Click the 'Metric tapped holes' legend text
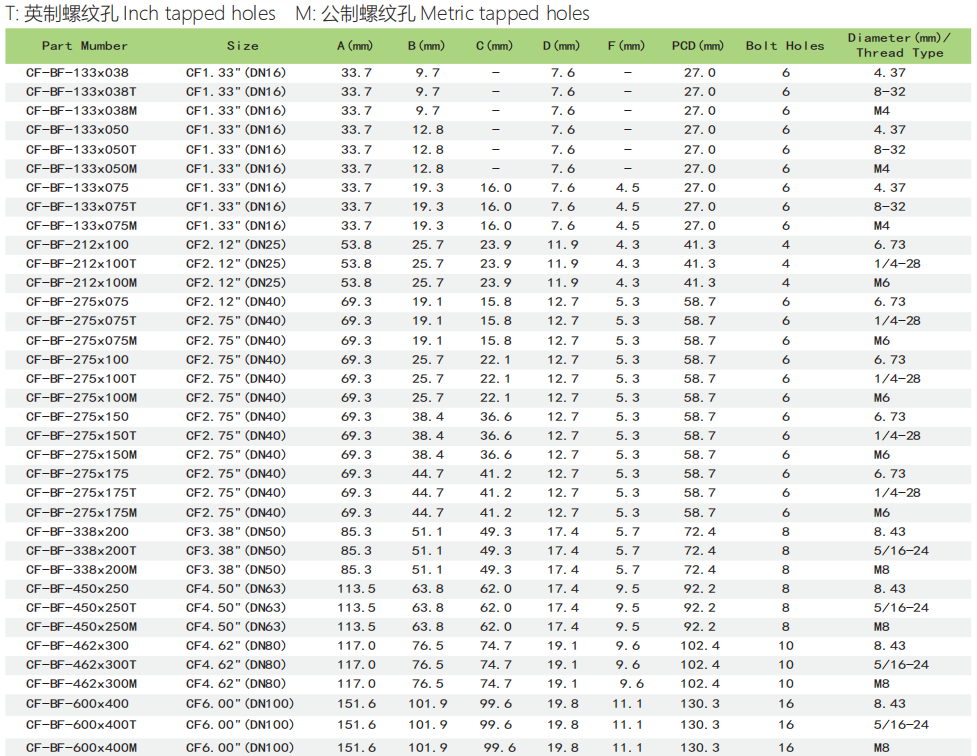The image size is (977, 756). (505, 14)
